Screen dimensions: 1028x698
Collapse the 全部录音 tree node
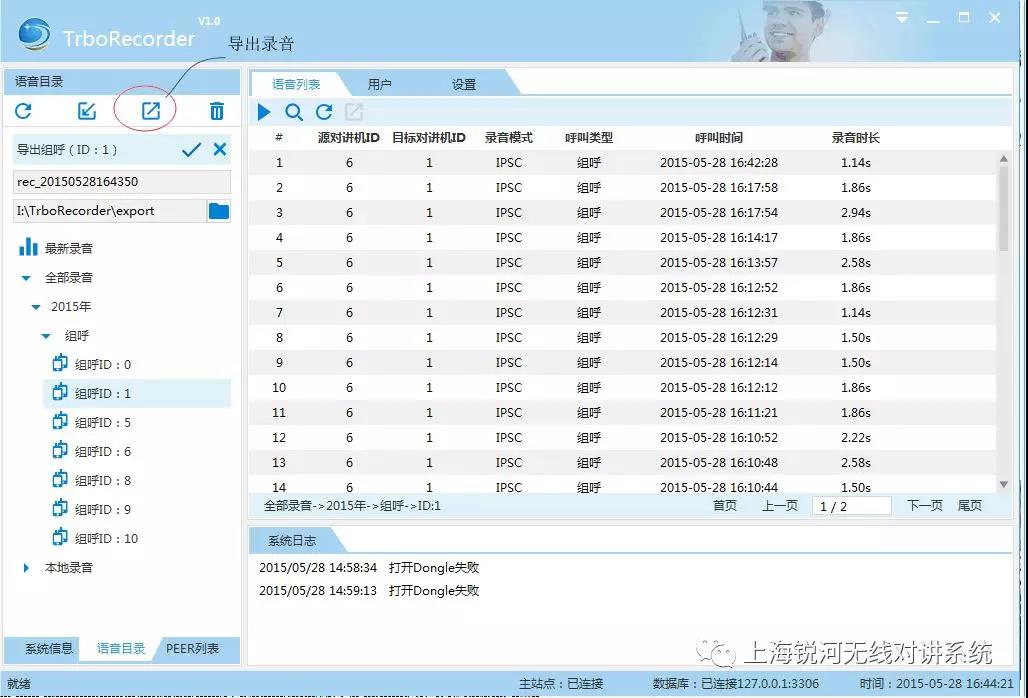[27, 278]
